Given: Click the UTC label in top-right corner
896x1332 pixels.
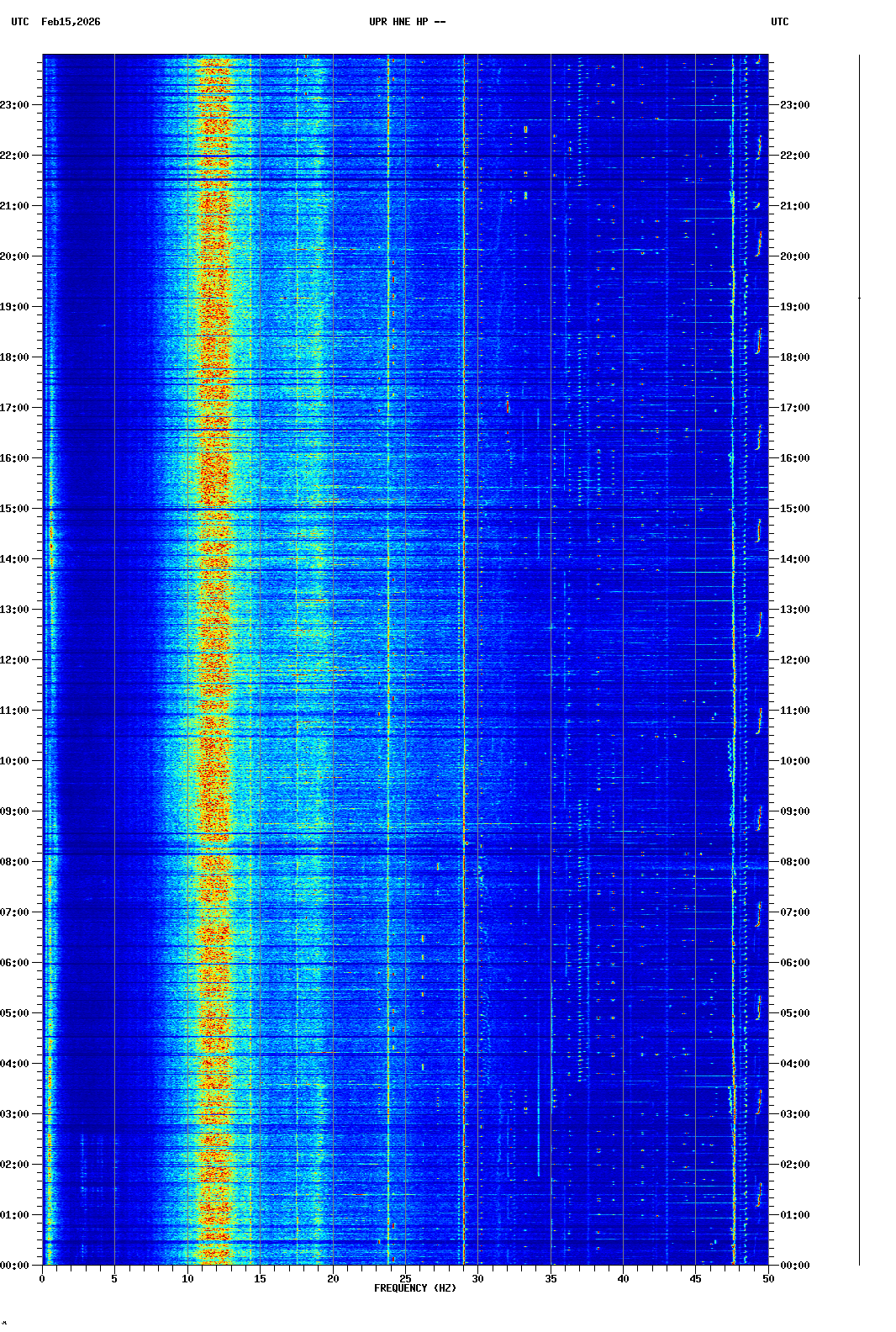Looking at the screenshot, I should [x=779, y=22].
